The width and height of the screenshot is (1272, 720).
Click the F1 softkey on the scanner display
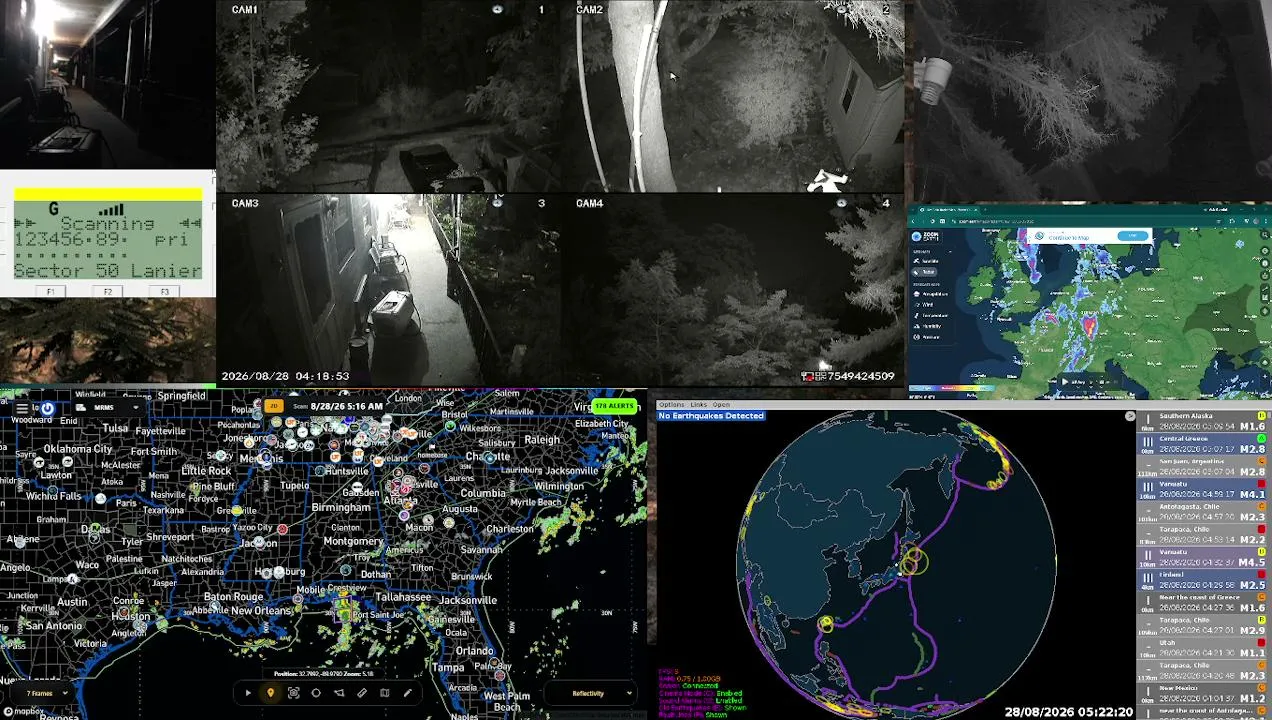(50, 291)
